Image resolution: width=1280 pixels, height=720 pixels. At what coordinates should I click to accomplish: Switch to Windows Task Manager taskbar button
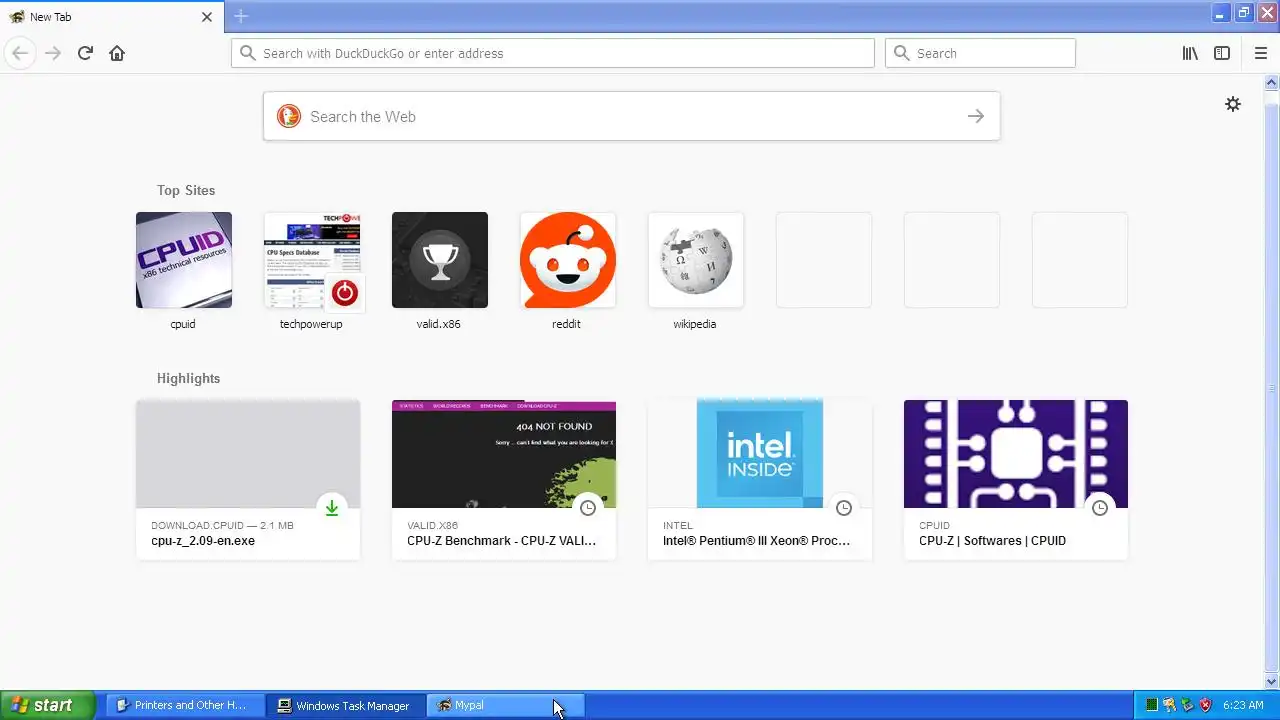(x=345, y=705)
